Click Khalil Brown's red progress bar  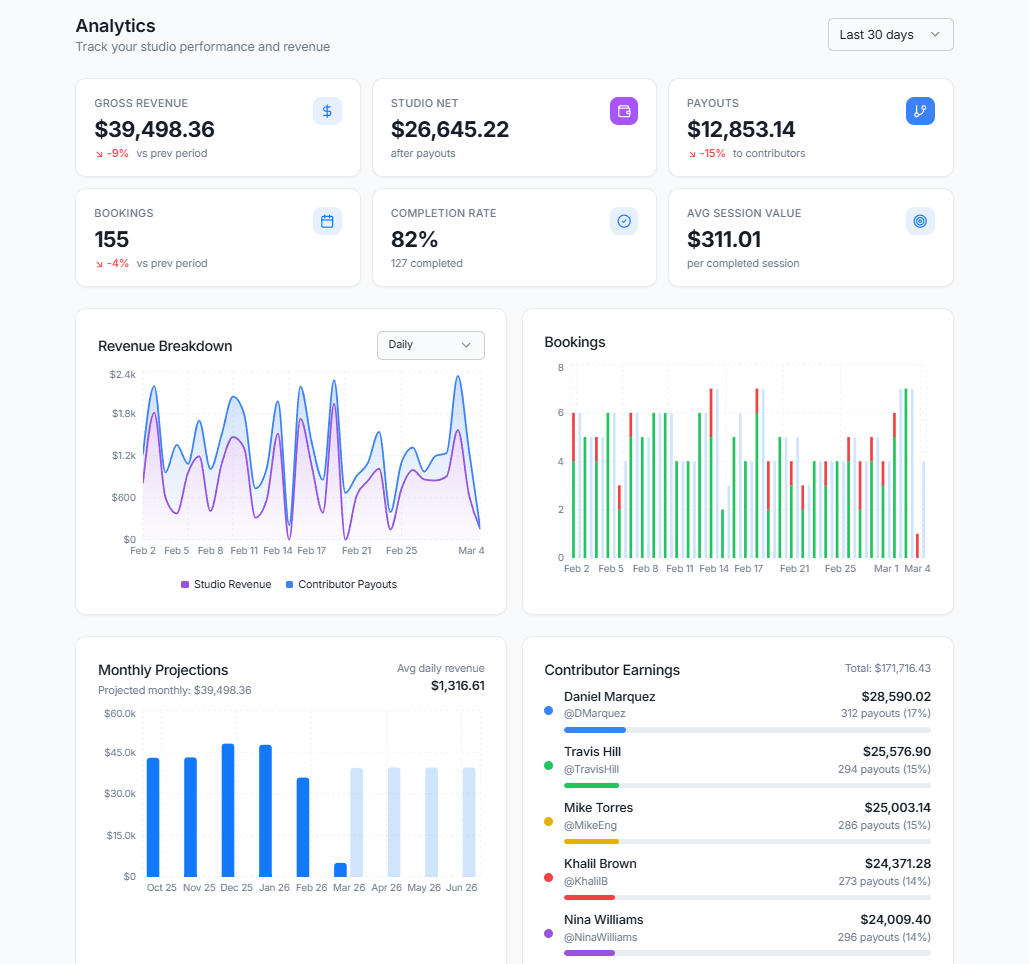click(589, 897)
